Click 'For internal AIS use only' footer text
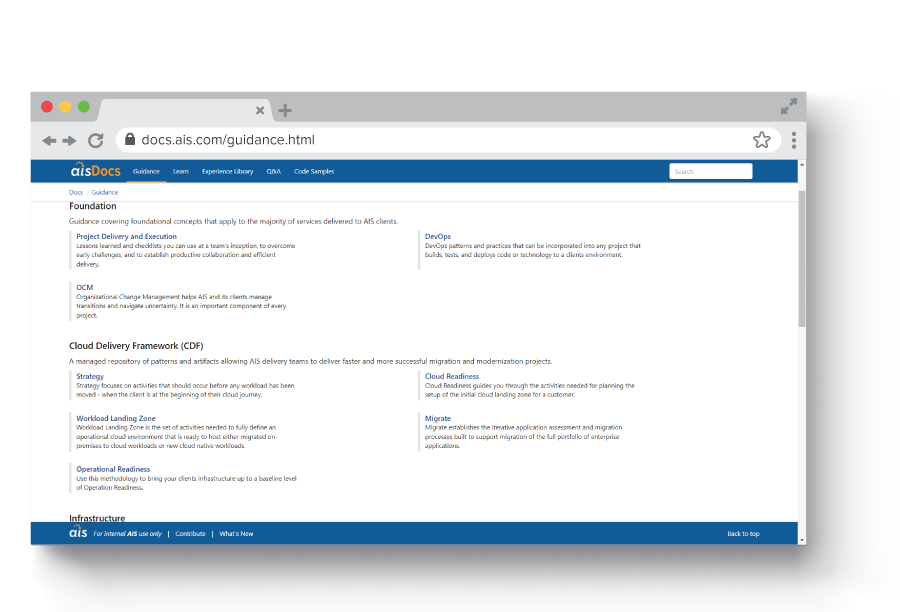 tap(127, 534)
